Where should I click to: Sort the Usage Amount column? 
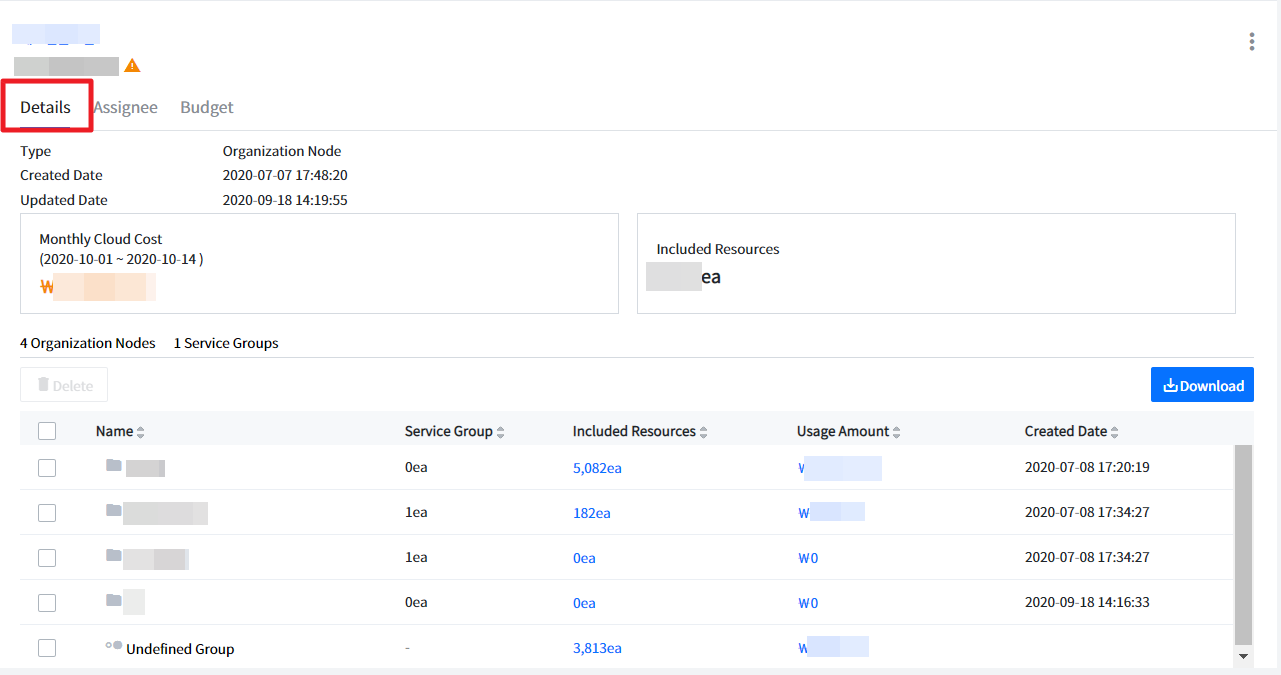896,432
